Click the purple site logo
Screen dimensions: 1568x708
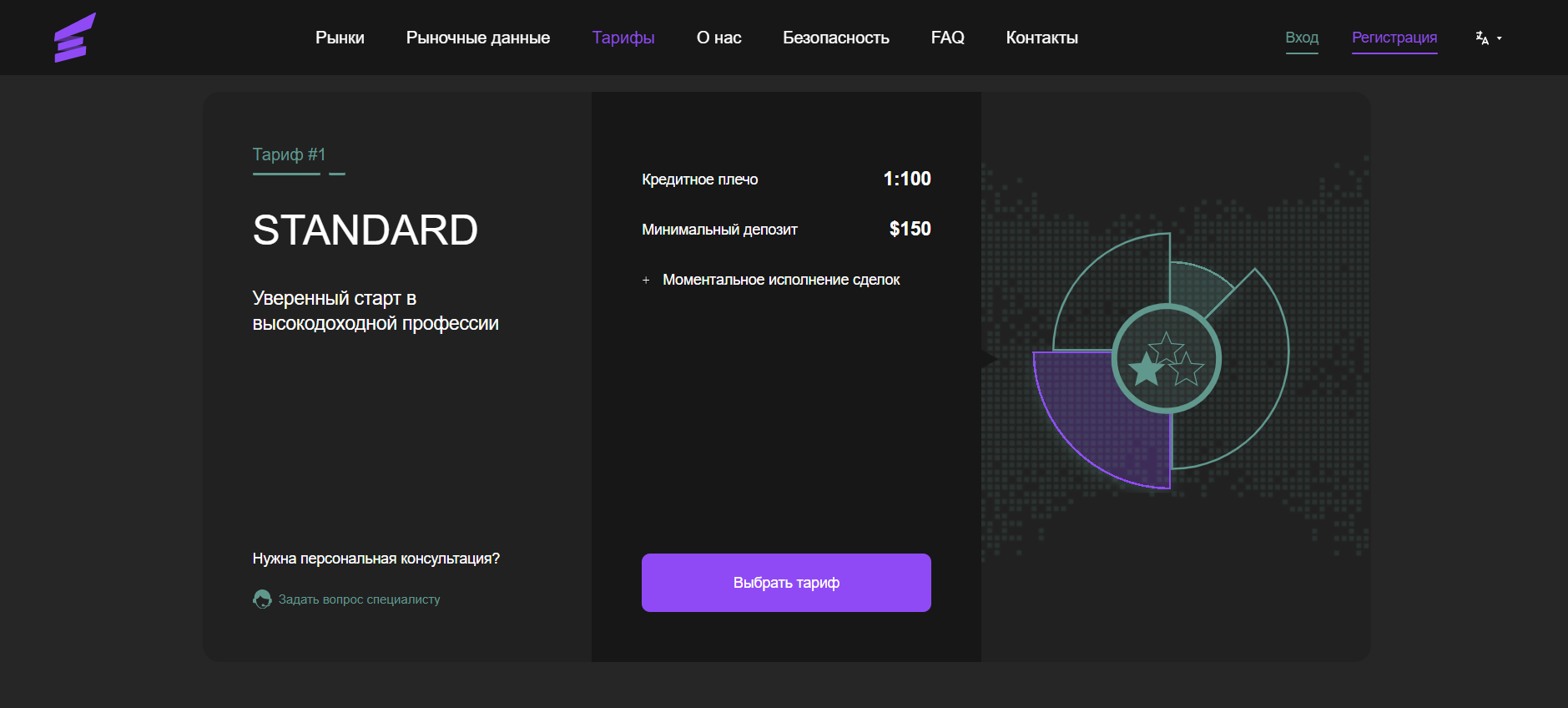75,38
